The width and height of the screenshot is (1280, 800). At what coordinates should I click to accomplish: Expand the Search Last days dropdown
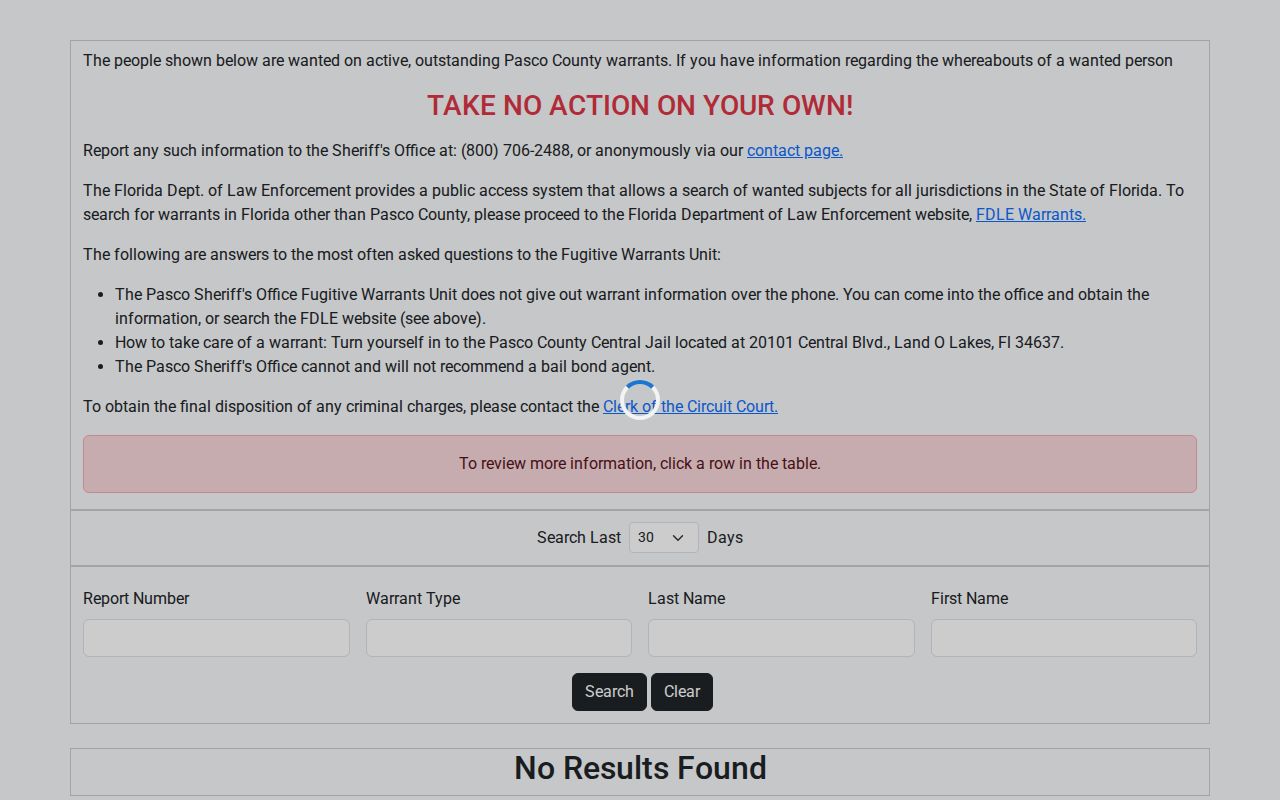[663, 537]
